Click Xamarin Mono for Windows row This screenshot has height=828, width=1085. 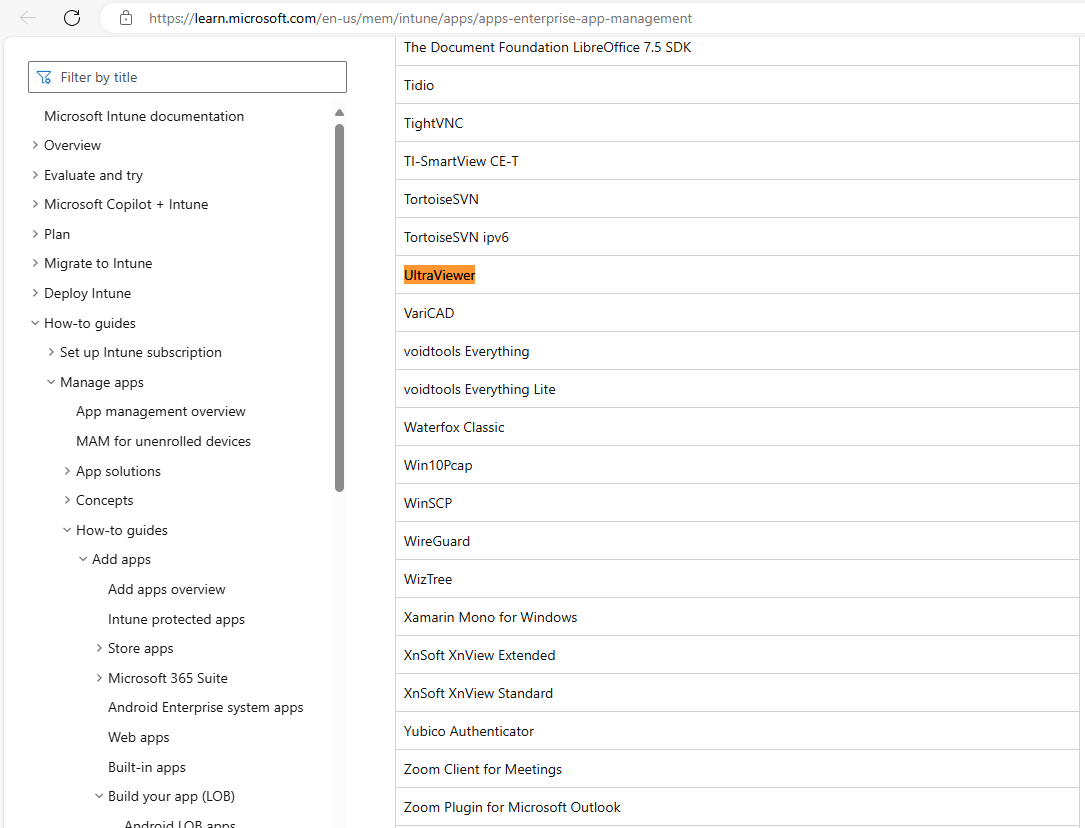[737, 618]
